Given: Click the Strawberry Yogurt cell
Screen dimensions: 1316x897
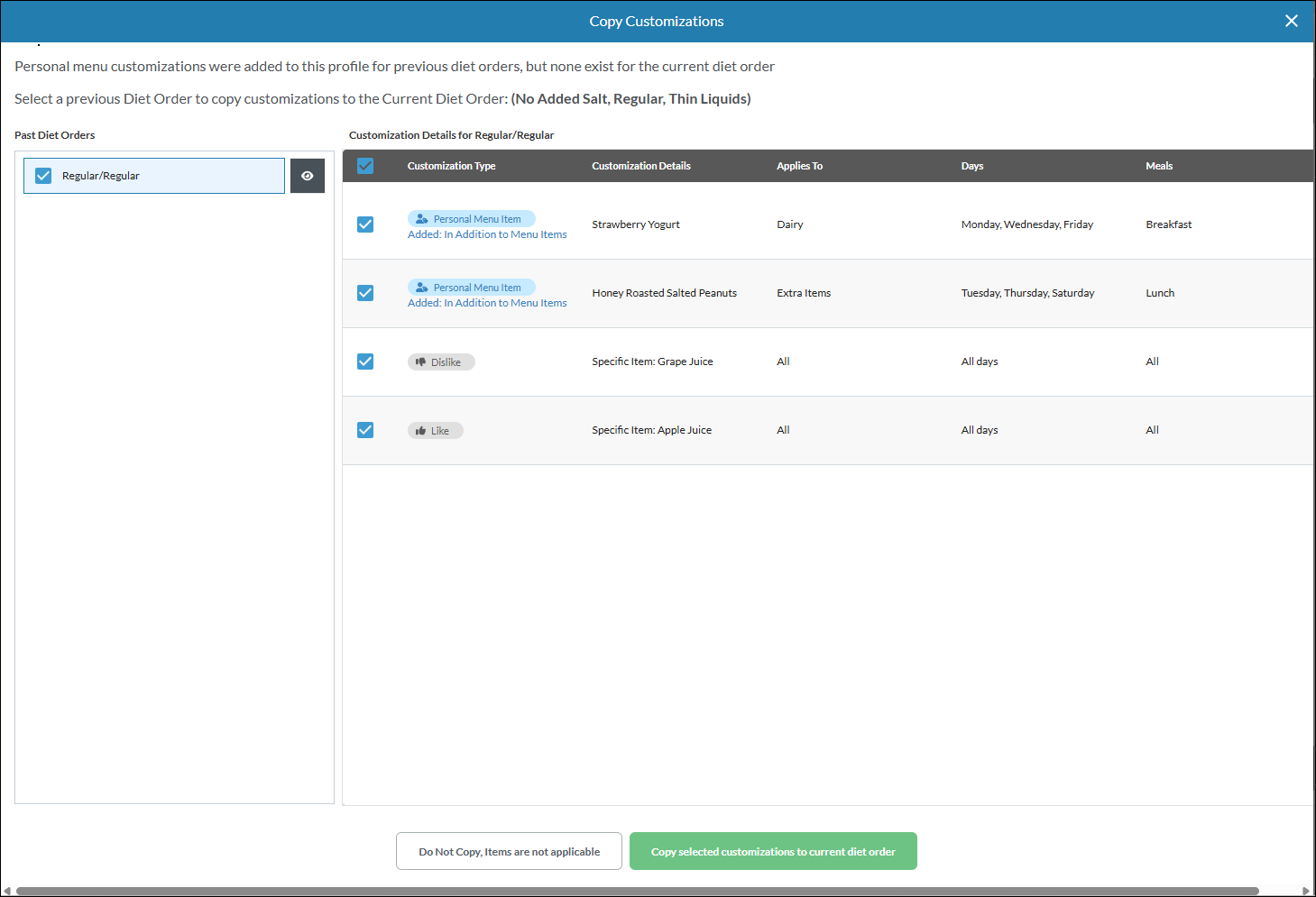Looking at the screenshot, I should (x=636, y=224).
